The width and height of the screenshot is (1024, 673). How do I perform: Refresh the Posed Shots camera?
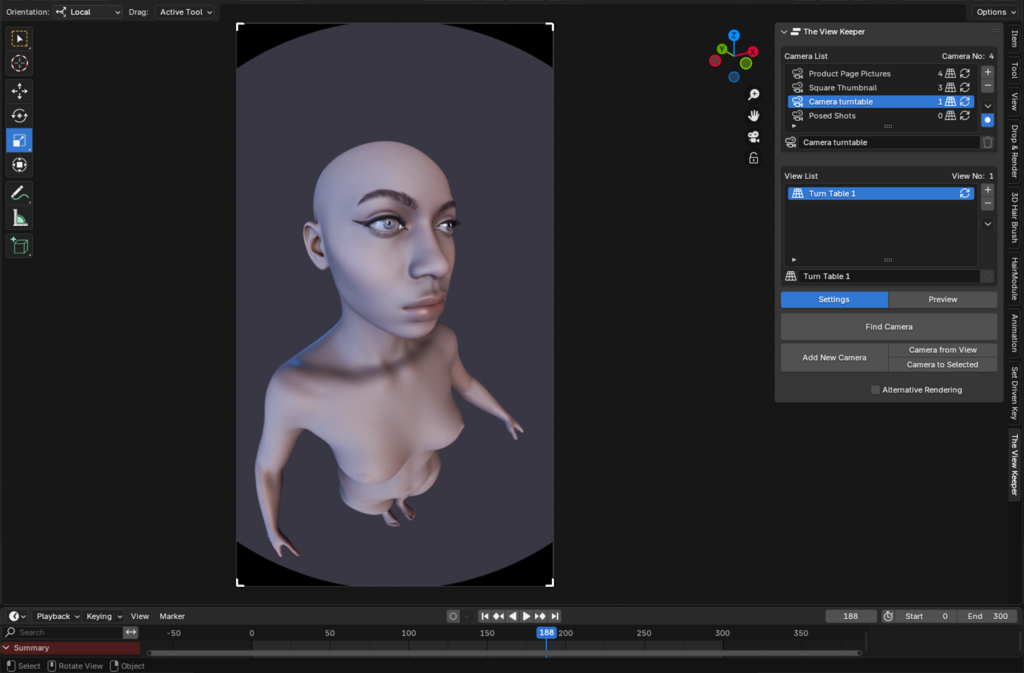click(x=965, y=116)
